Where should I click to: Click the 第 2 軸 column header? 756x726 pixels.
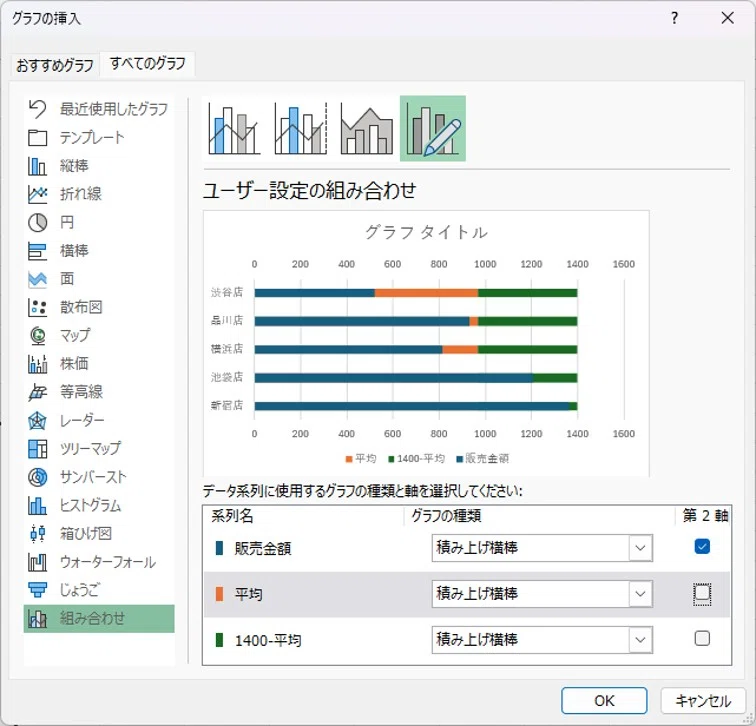click(705, 516)
